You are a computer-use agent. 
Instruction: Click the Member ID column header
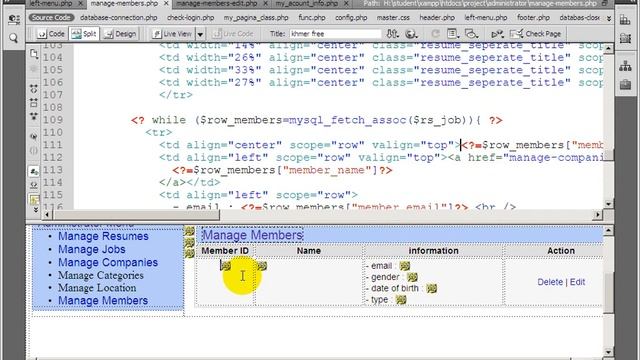pos(225,251)
